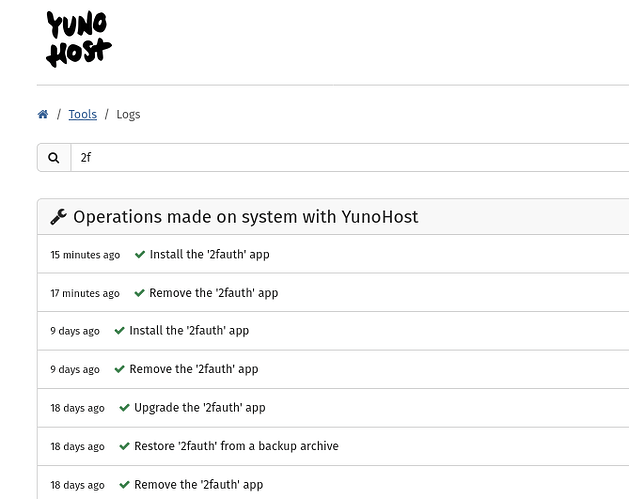Click '9 days ago' timestamp beside Install
The height and width of the screenshot is (499, 629).
point(75,331)
